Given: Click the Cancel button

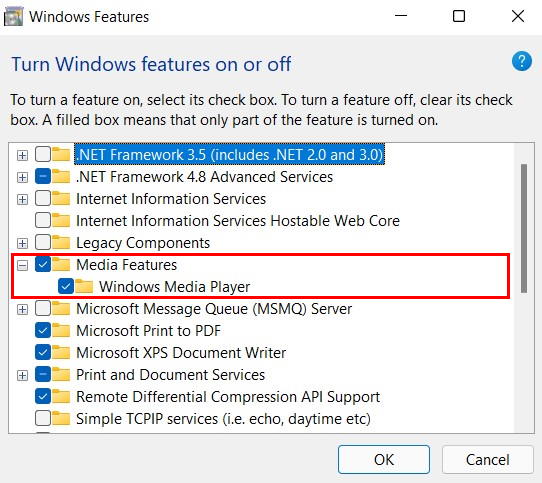Looking at the screenshot, I should point(487,459).
